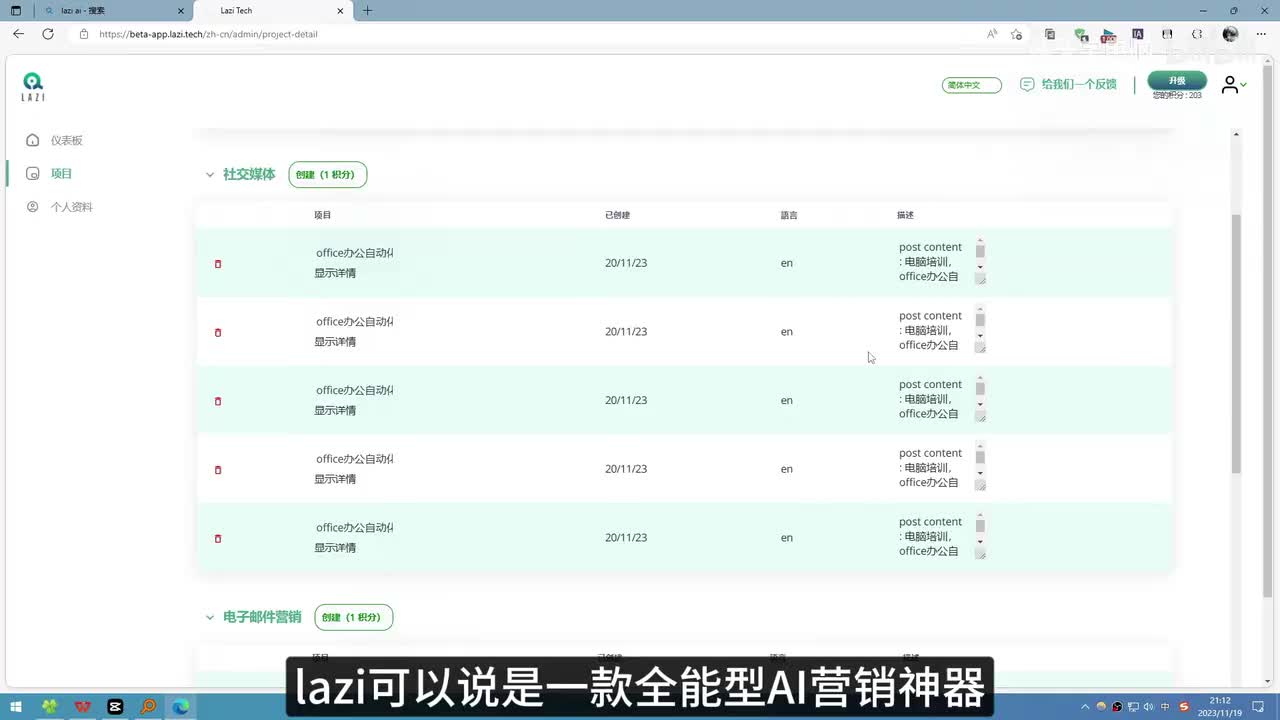This screenshot has height=720, width=1280.
Task: Click the LAZI logo icon
Action: click(x=33, y=86)
